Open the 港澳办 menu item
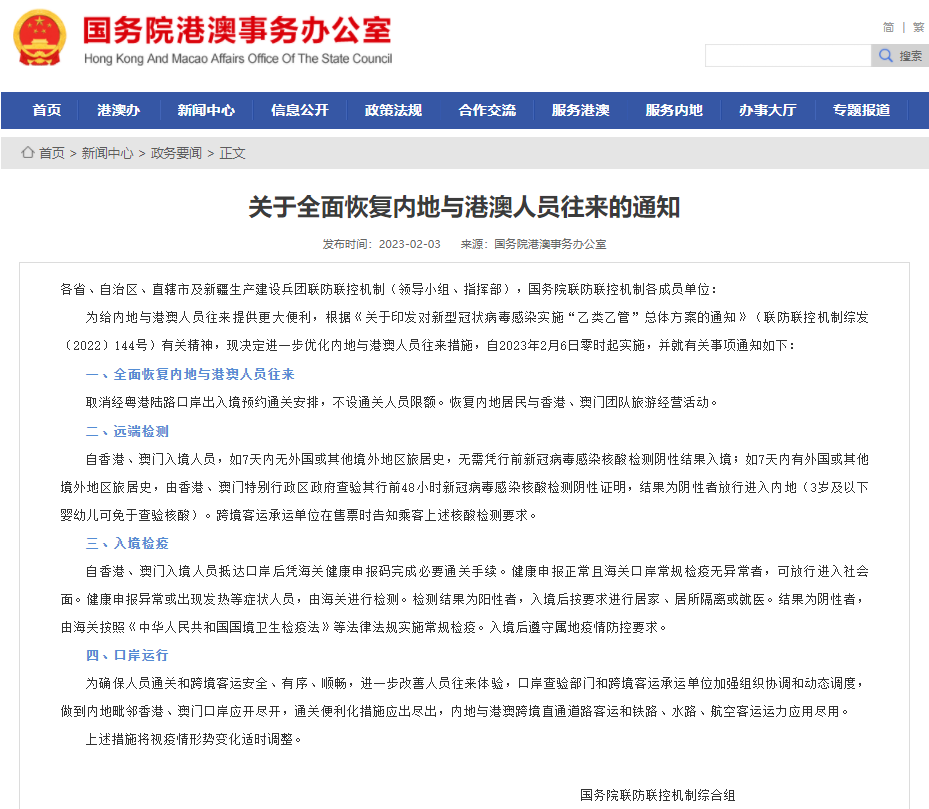The image size is (929, 809). 118,110
